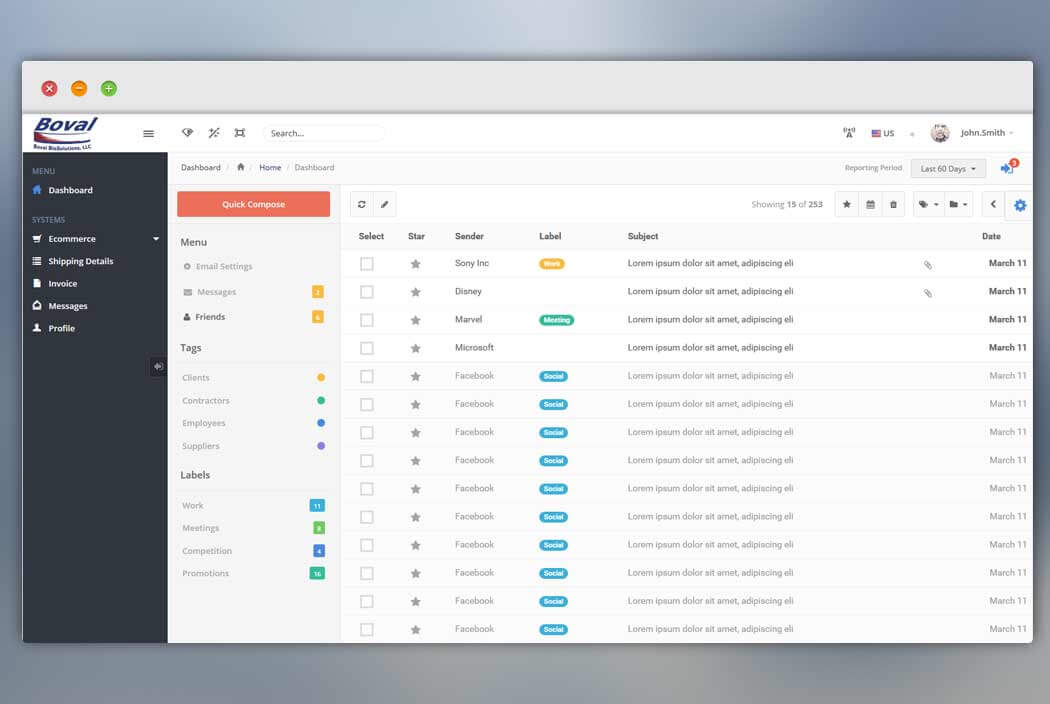This screenshot has height=704, width=1050.
Task: Open the US language selector
Action: click(x=883, y=133)
